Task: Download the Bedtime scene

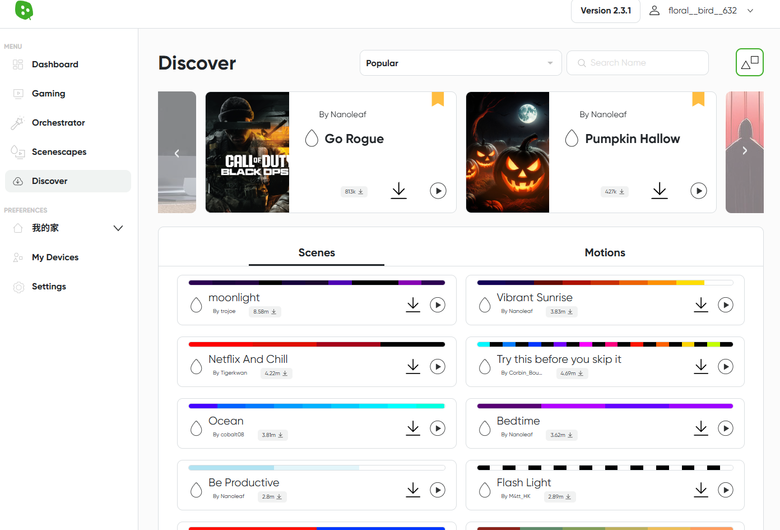Action: [701, 428]
